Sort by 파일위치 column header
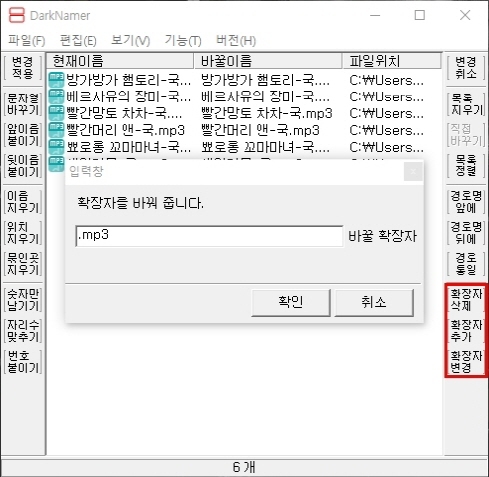 [x=391, y=61]
